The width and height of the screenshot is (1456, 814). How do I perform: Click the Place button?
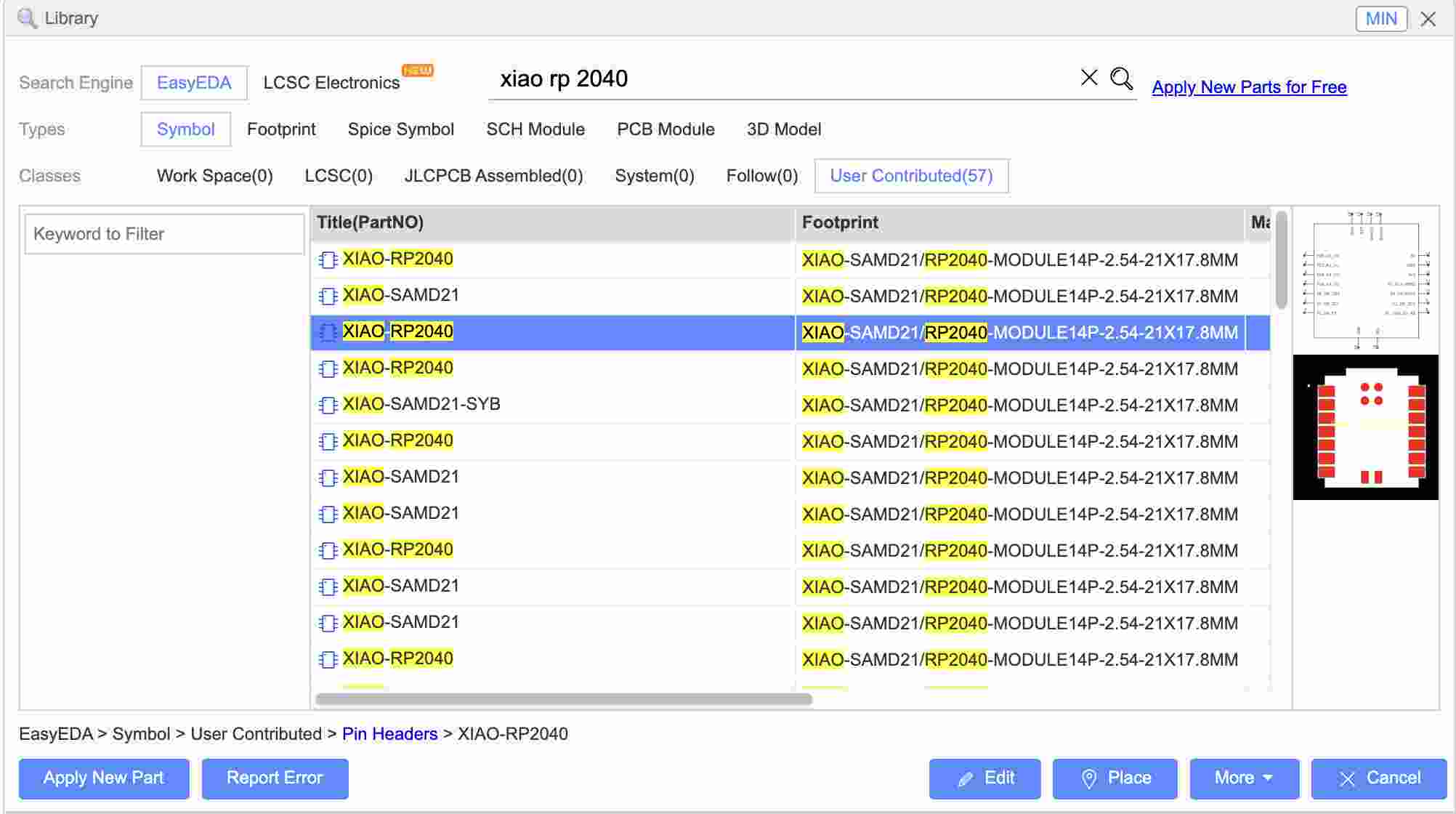tap(1115, 778)
